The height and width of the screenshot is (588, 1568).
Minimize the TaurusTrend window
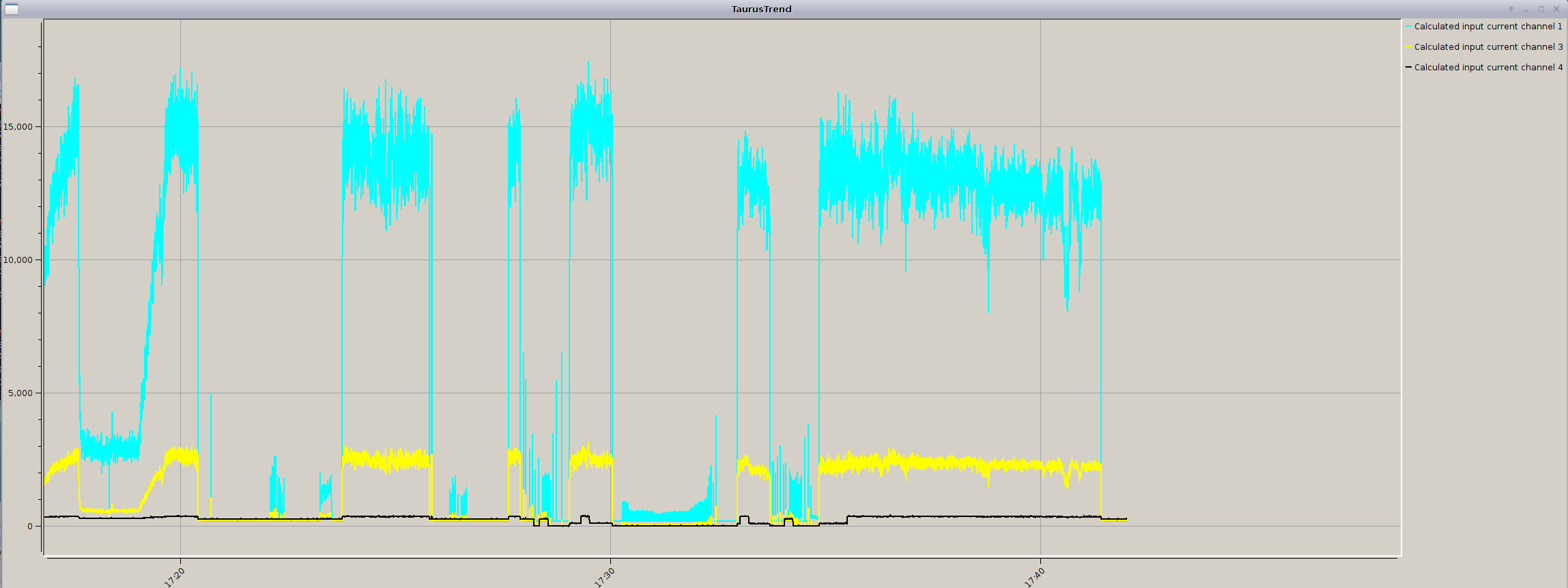coord(1526,9)
